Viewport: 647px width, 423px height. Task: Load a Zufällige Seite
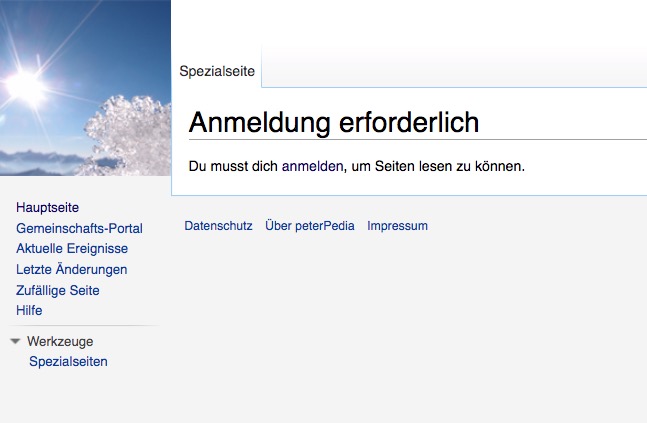point(58,290)
